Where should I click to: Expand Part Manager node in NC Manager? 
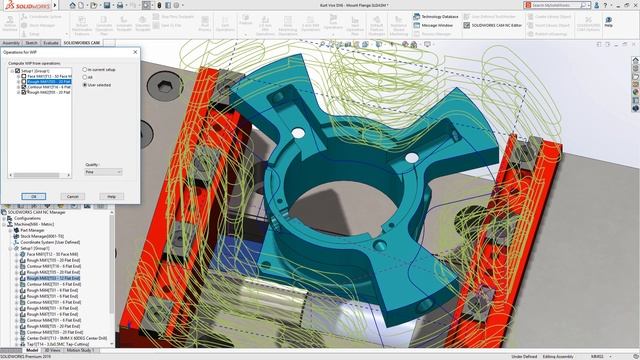tap(11, 230)
